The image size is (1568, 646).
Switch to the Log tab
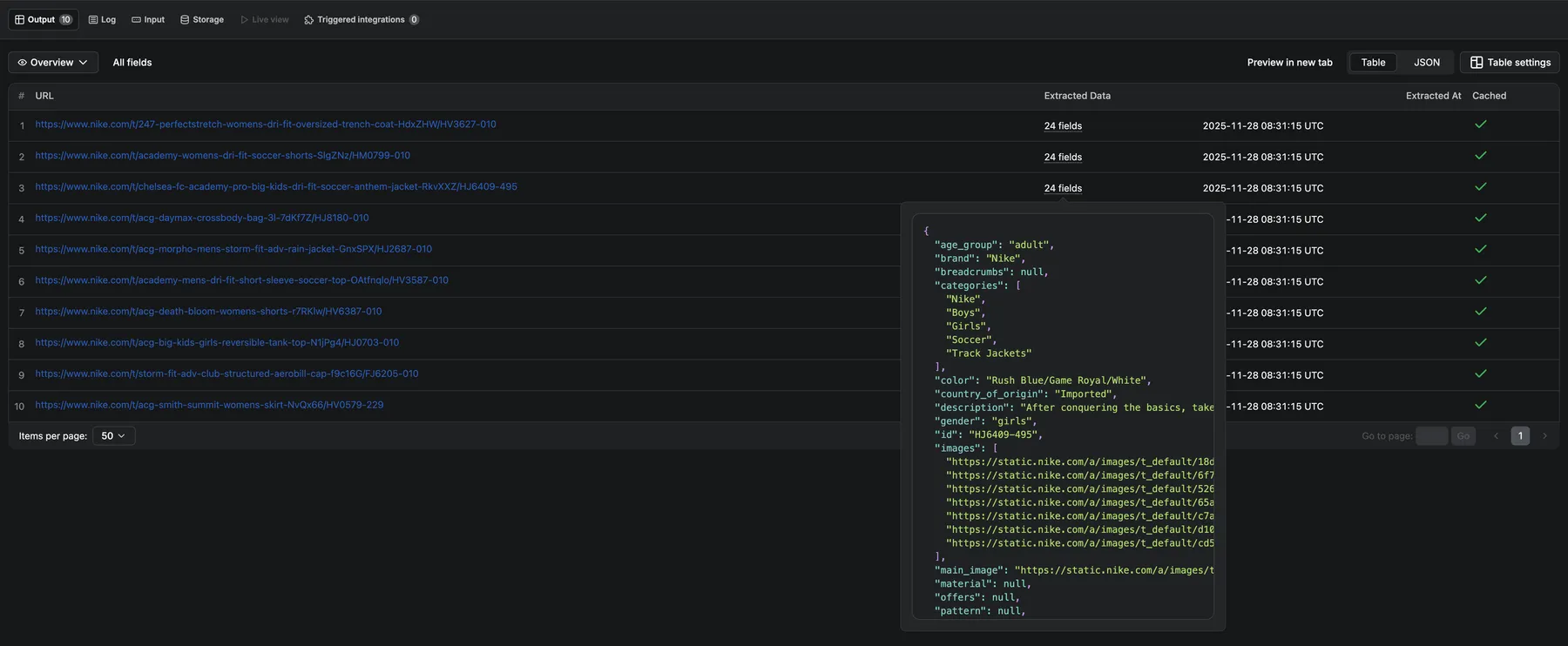(x=102, y=19)
